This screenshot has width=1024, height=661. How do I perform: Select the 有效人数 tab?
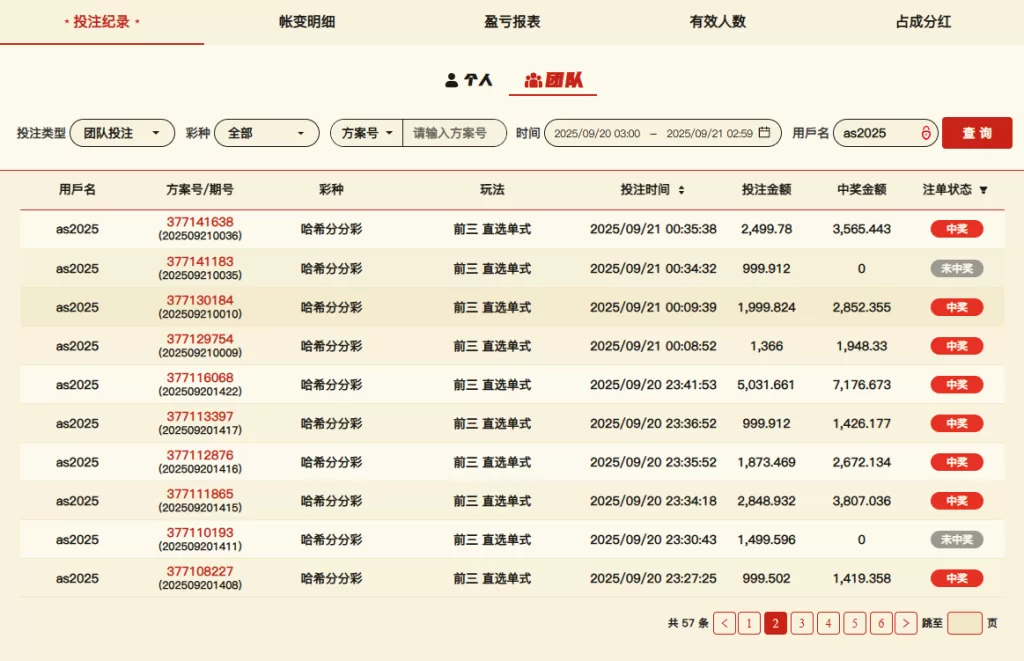[717, 21]
